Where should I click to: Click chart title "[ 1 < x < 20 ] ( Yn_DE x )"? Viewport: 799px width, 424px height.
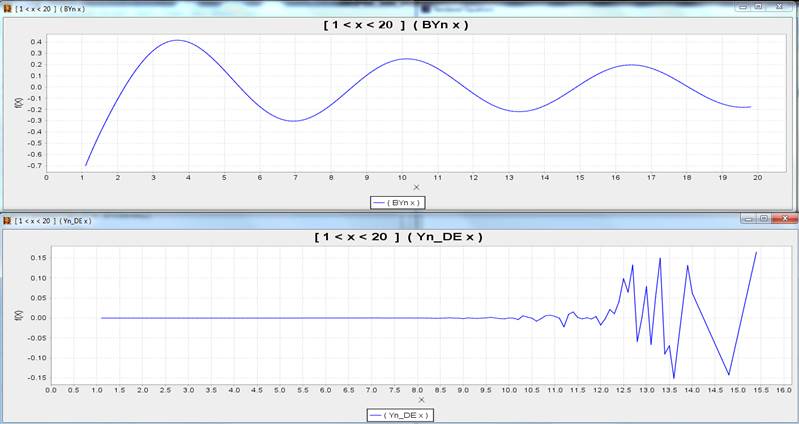(x=398, y=237)
